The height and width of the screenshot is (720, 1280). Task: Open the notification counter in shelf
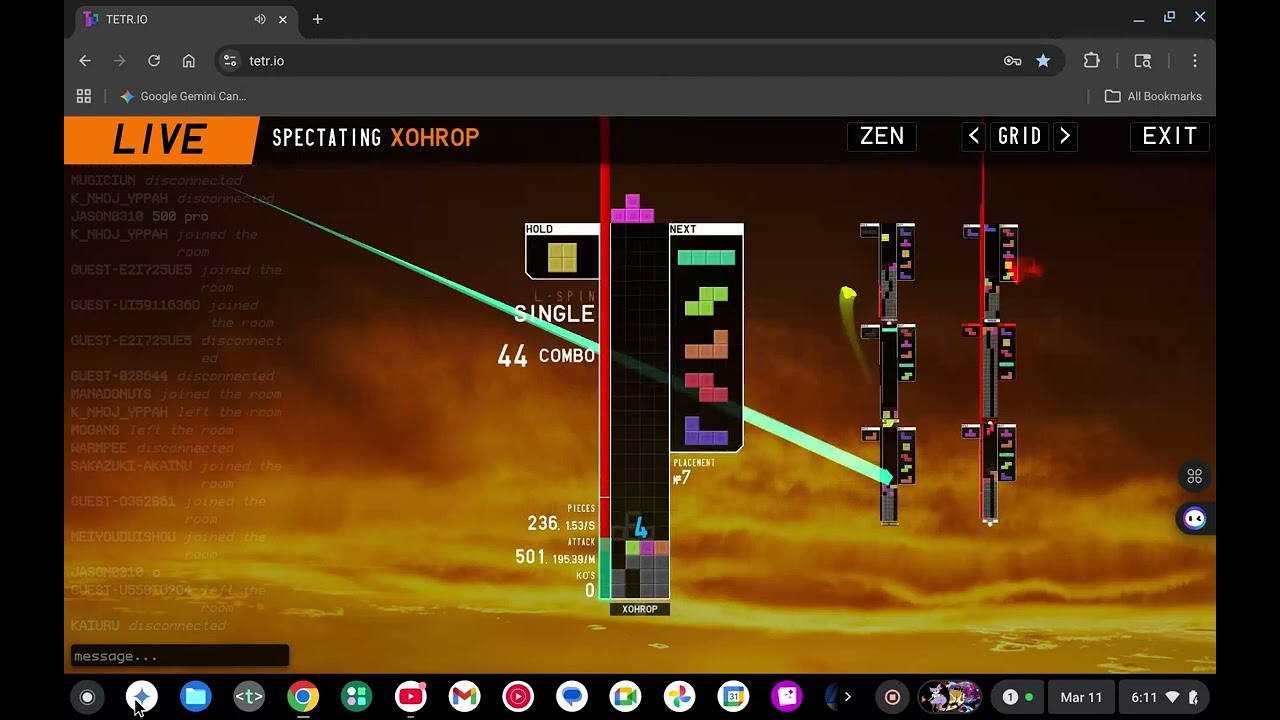pyautogui.click(x=1018, y=697)
